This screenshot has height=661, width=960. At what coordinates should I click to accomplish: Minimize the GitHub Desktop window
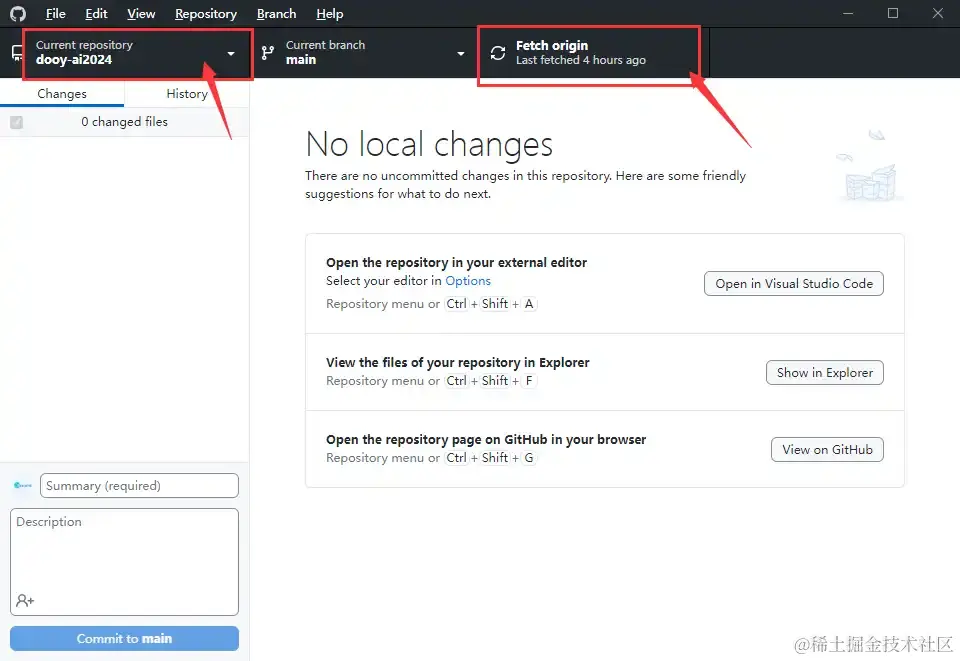848,13
